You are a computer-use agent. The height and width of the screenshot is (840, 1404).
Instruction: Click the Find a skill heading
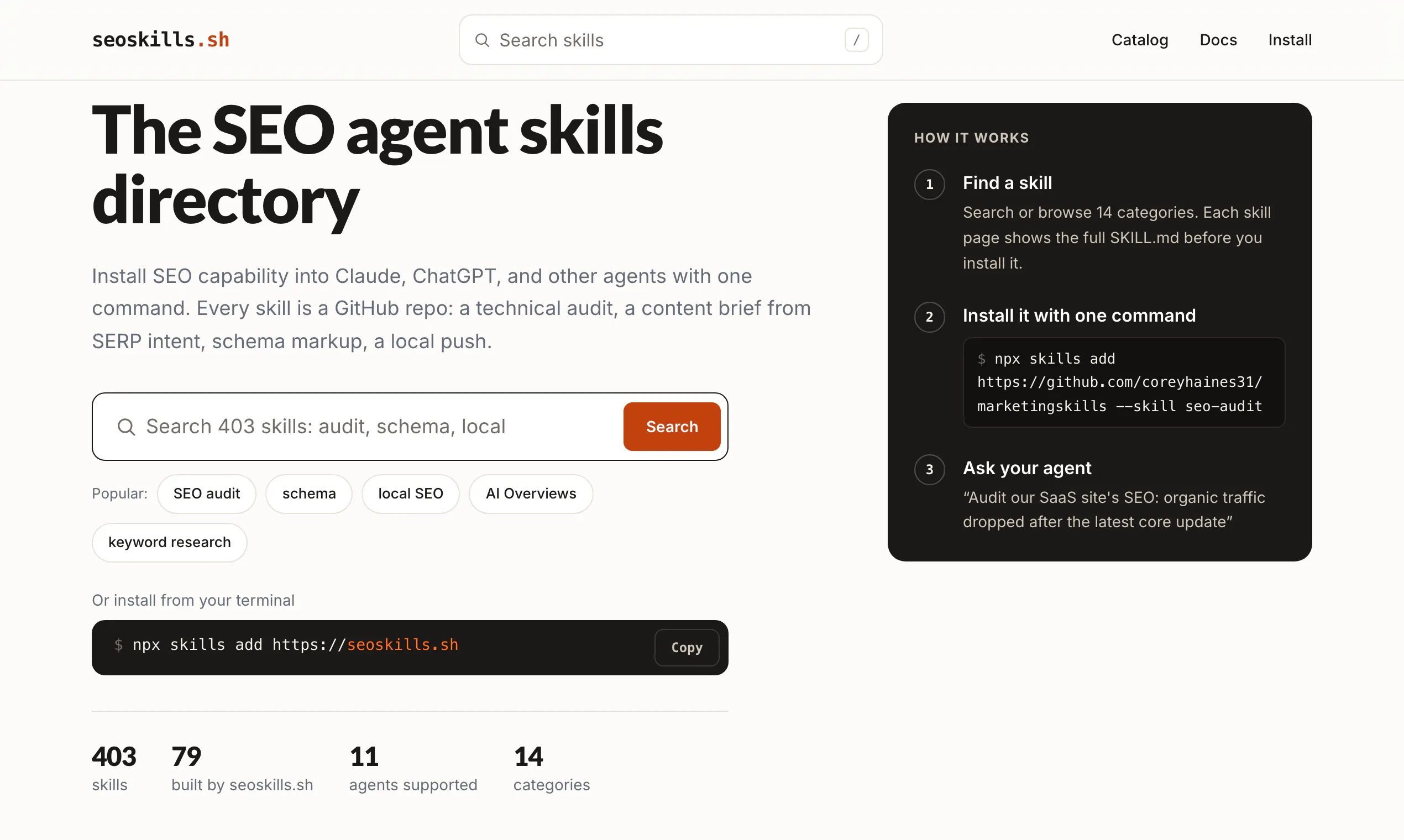click(x=1007, y=183)
